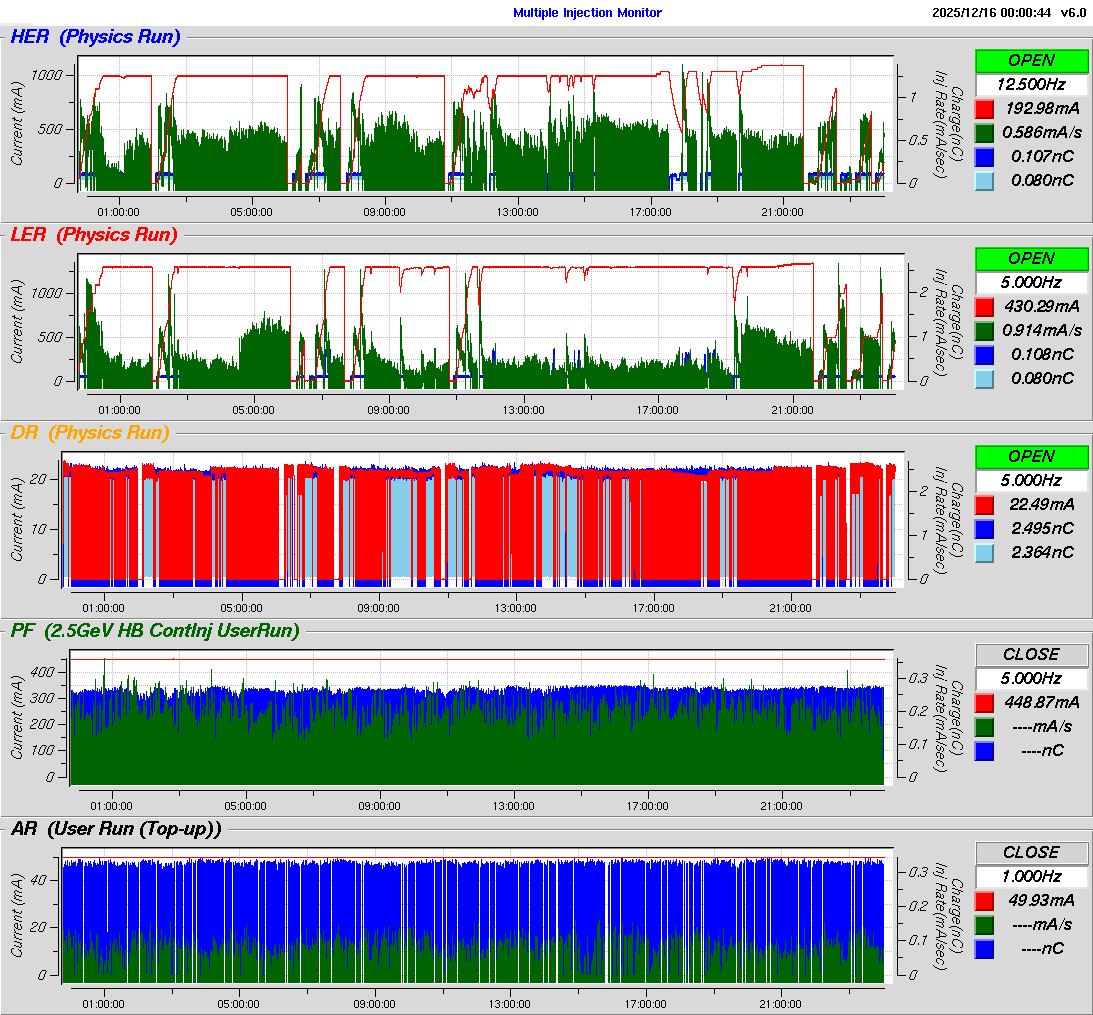Click the LER 5.000Hz frequency field
This screenshot has height=1015, width=1093.
(x=1031, y=282)
